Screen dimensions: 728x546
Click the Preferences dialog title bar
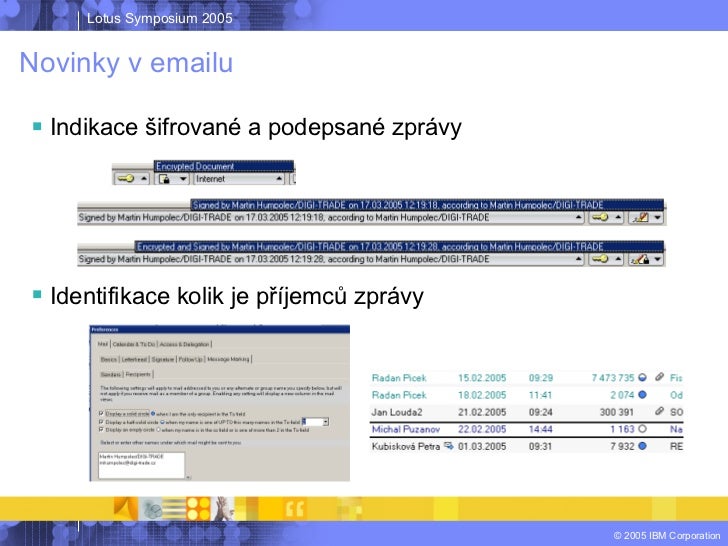[219, 329]
